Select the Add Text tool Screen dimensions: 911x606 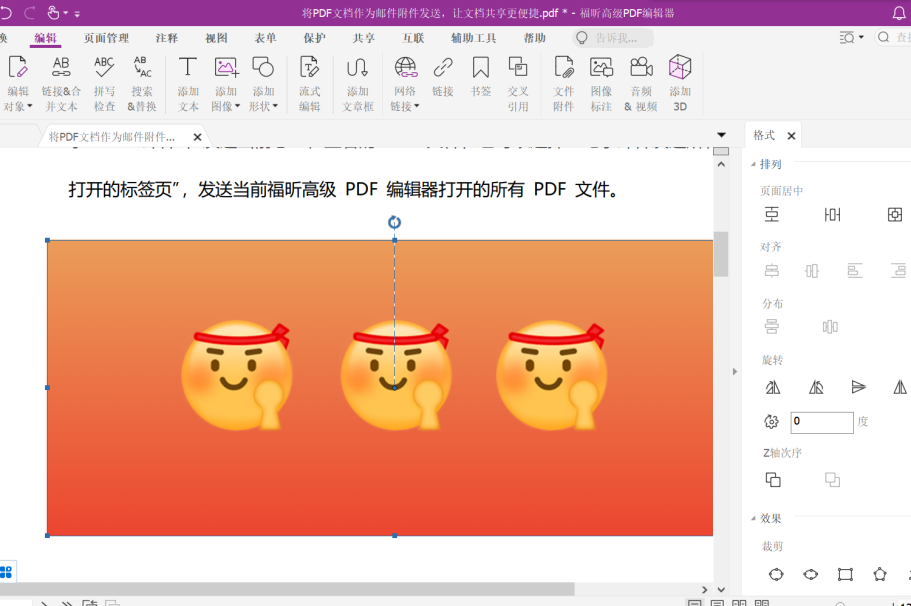click(x=188, y=82)
